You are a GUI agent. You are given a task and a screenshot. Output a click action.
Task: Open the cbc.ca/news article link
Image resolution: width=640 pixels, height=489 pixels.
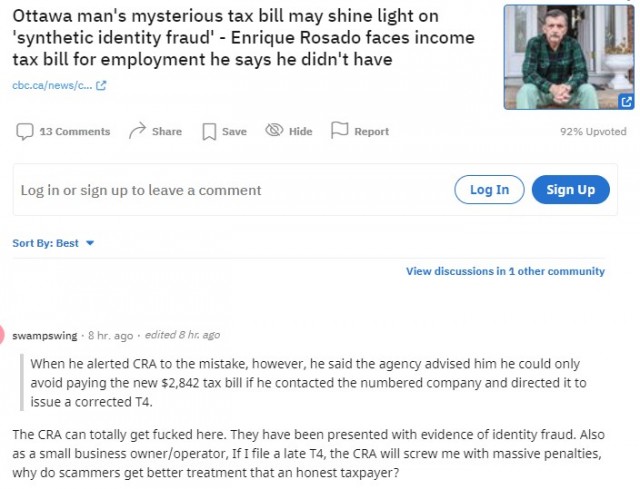tap(52, 85)
